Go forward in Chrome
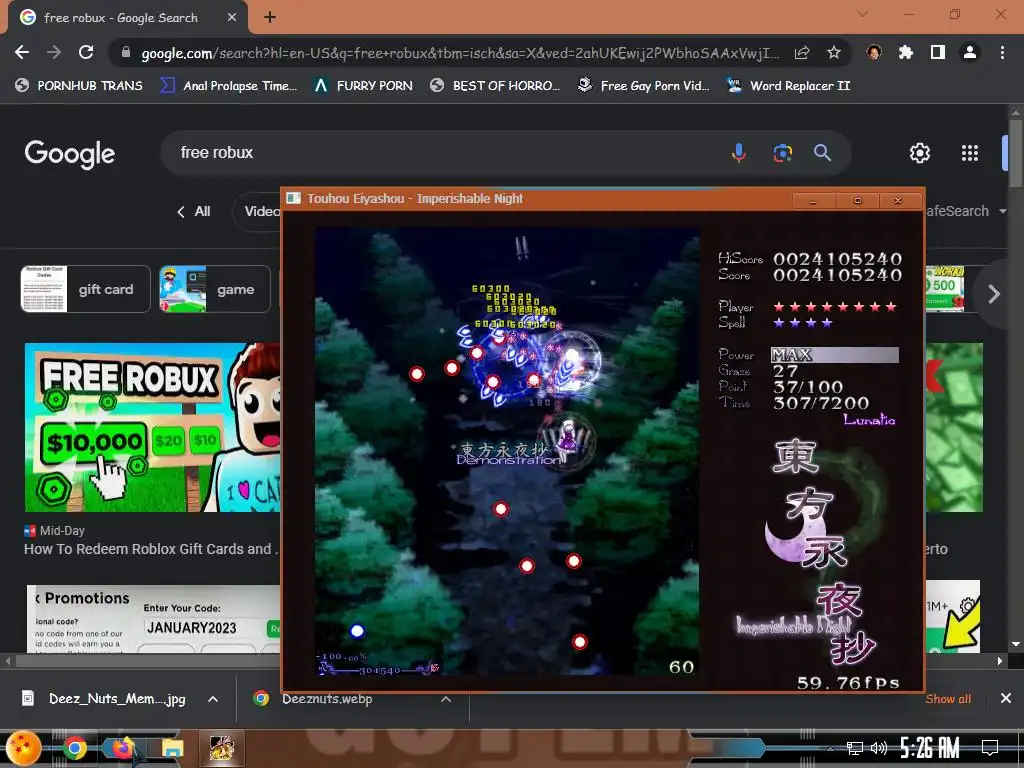 coord(54,52)
